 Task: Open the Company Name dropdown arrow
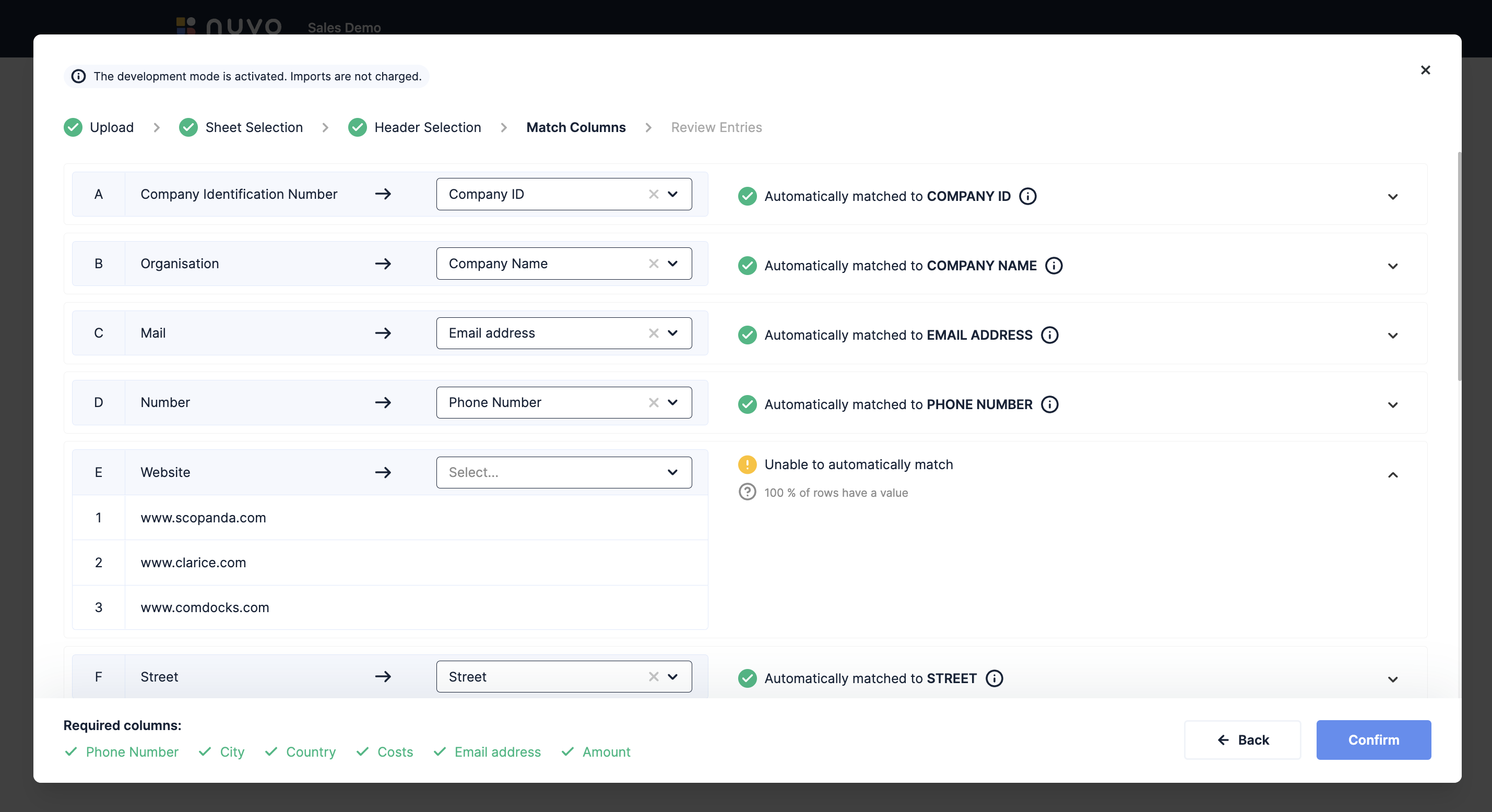(672, 264)
